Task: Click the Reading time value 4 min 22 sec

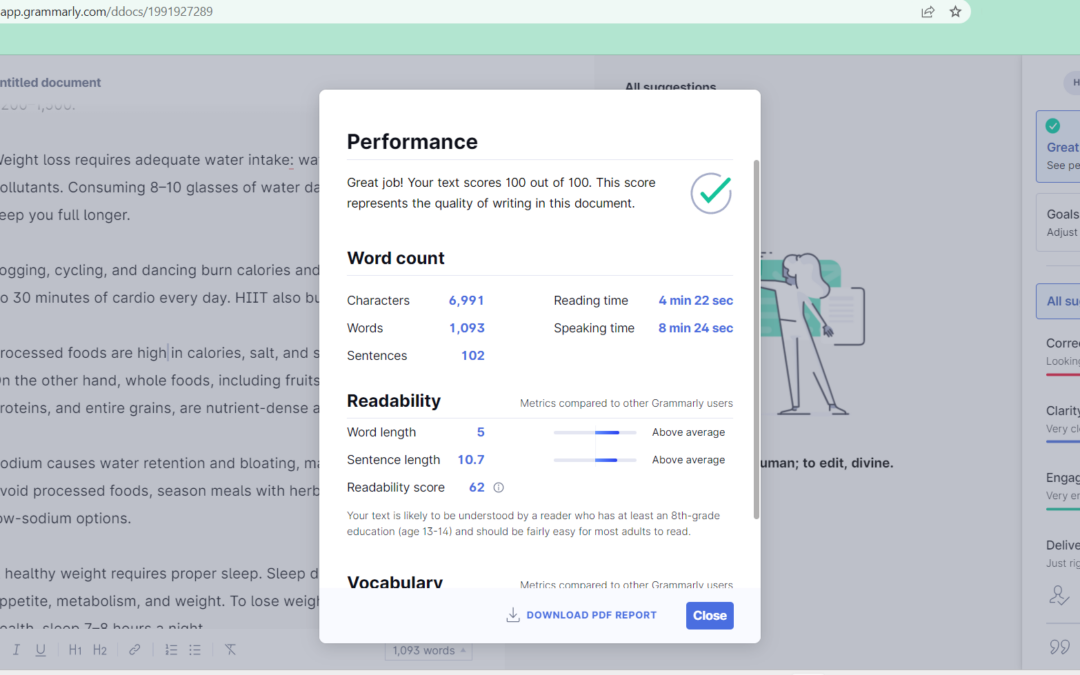Action: click(x=696, y=300)
